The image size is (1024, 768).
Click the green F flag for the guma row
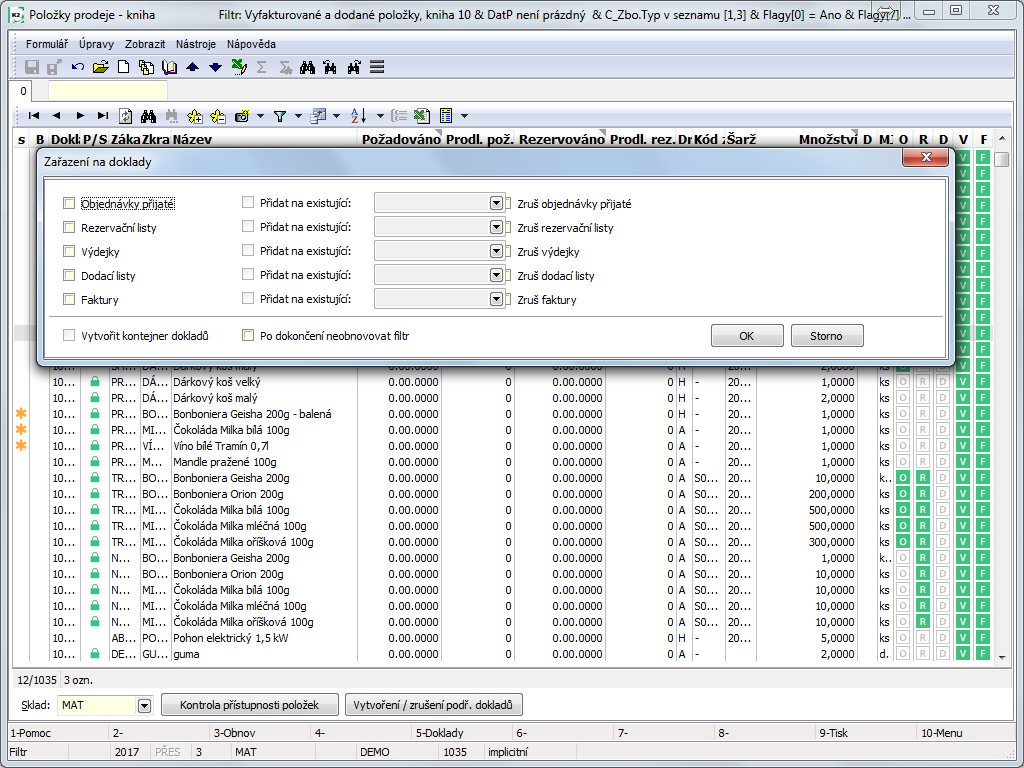click(983, 654)
